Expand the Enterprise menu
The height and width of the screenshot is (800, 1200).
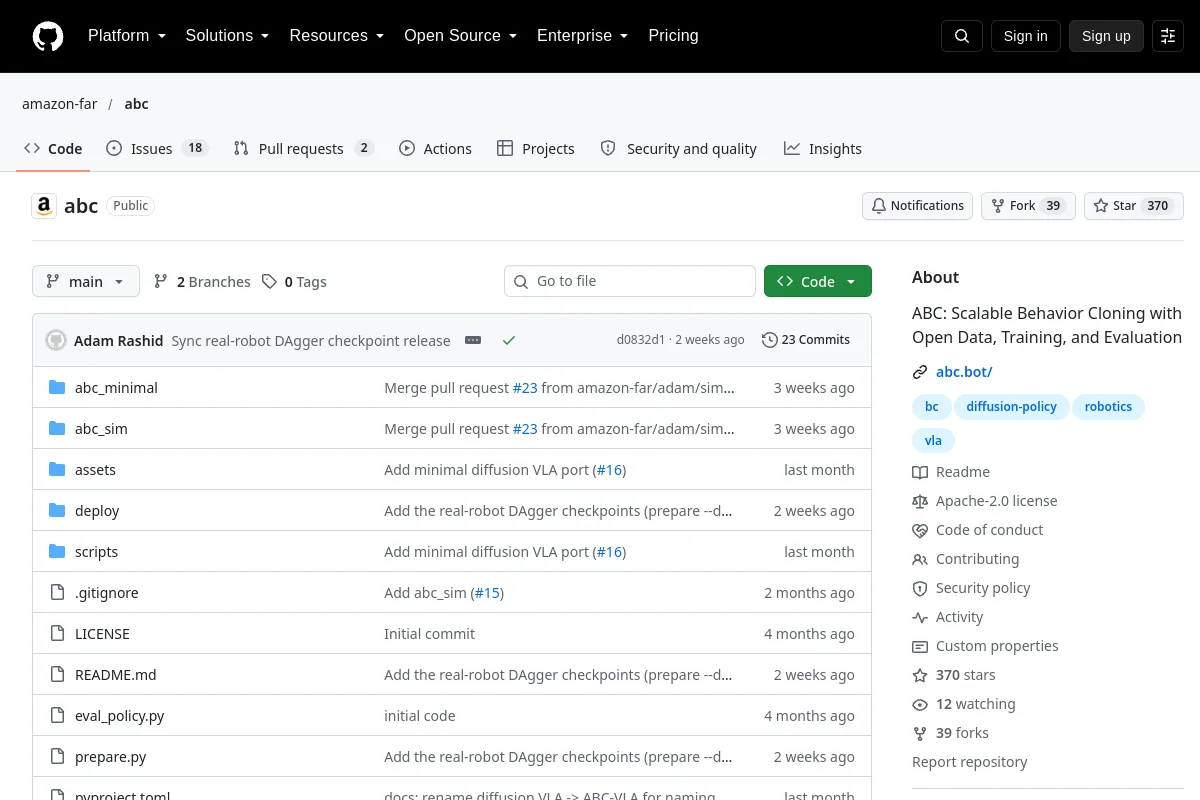point(583,36)
